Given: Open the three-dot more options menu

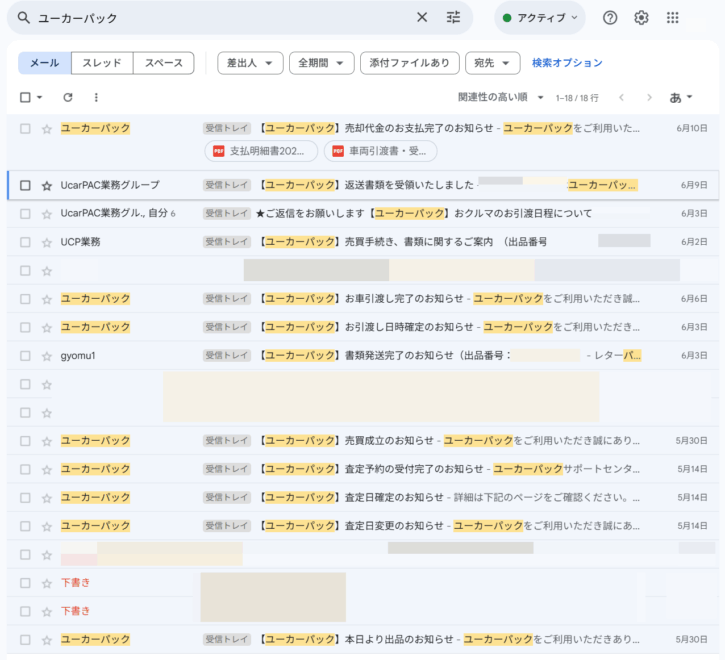Looking at the screenshot, I should pyautogui.click(x=96, y=97).
